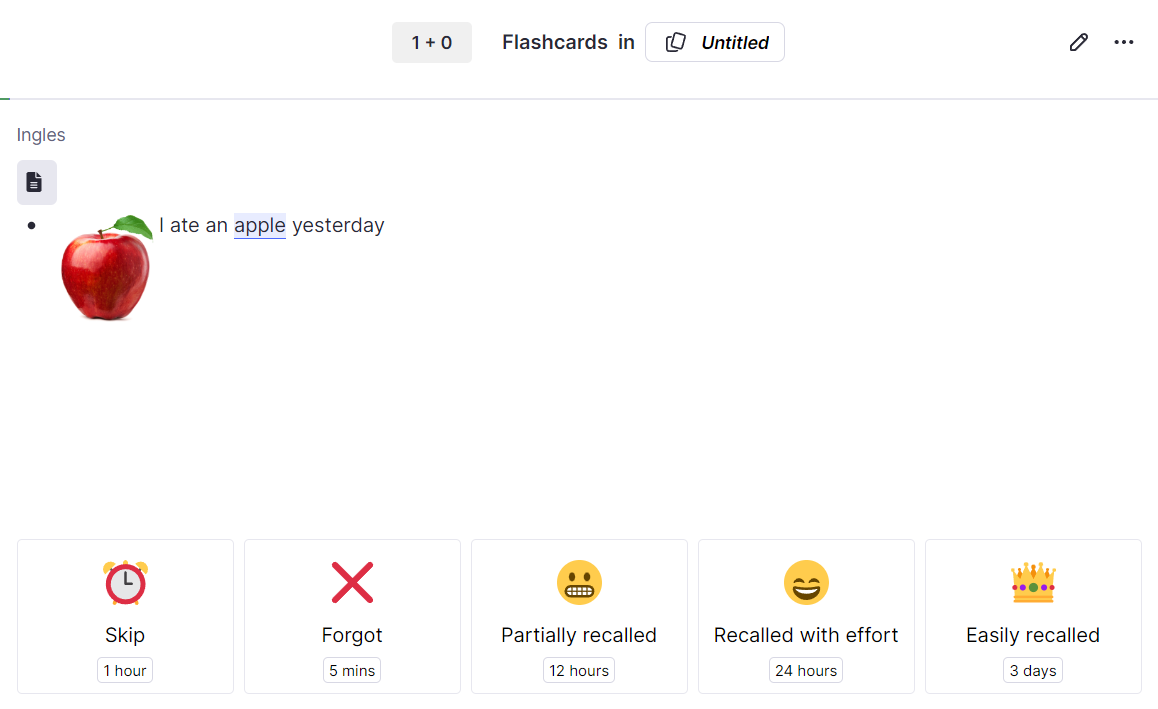The image size is (1158, 709).
Task: Click the bullet point before the sentence
Action: coord(31,226)
